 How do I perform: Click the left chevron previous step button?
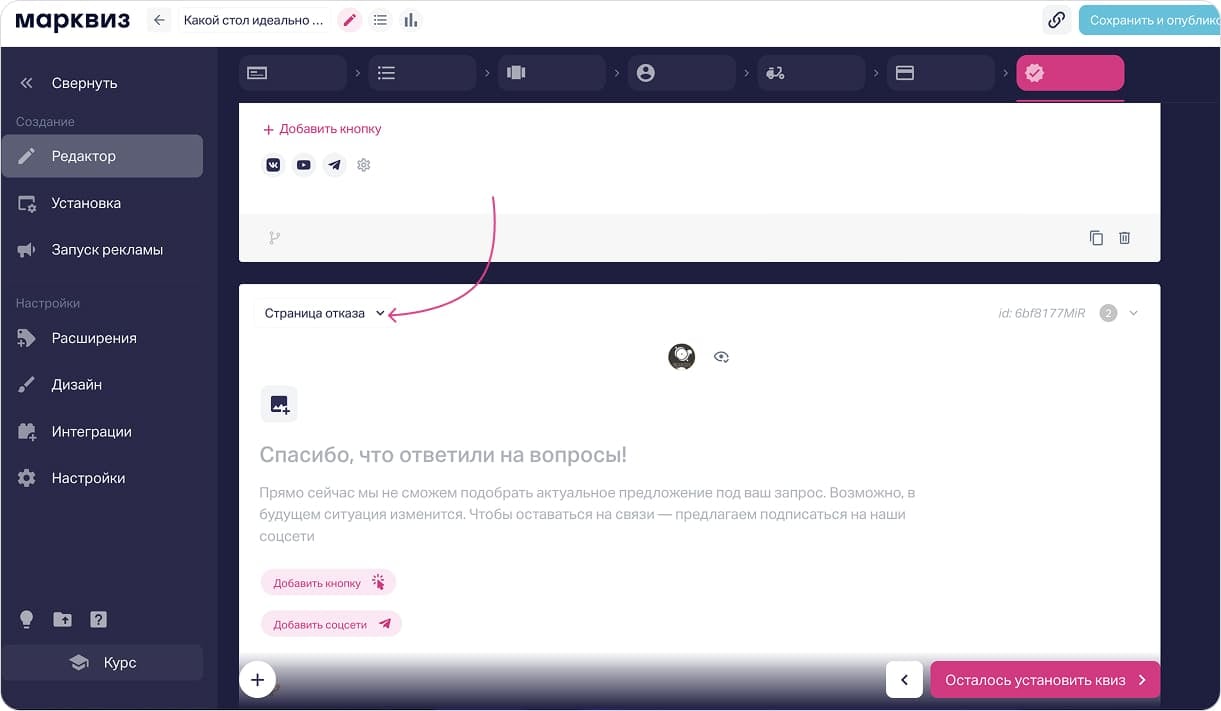pos(904,680)
